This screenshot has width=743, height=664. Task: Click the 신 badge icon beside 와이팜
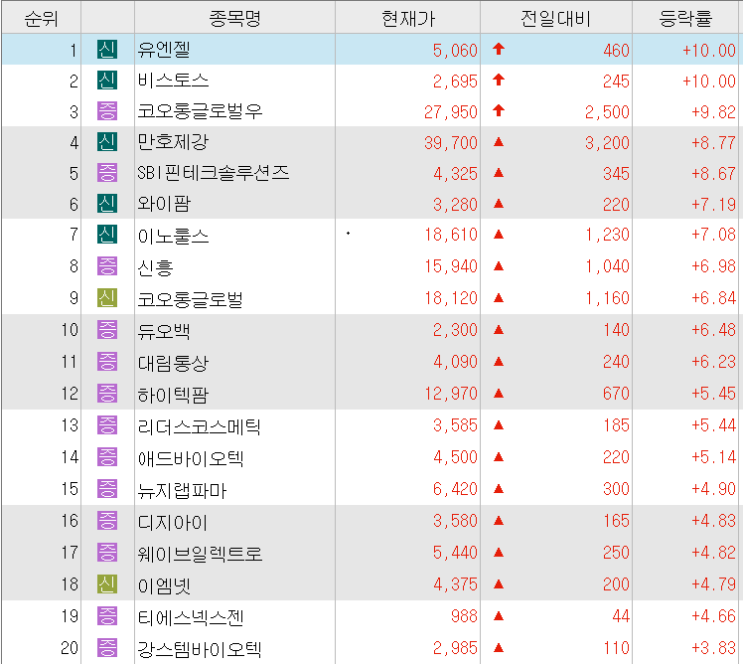107,203
